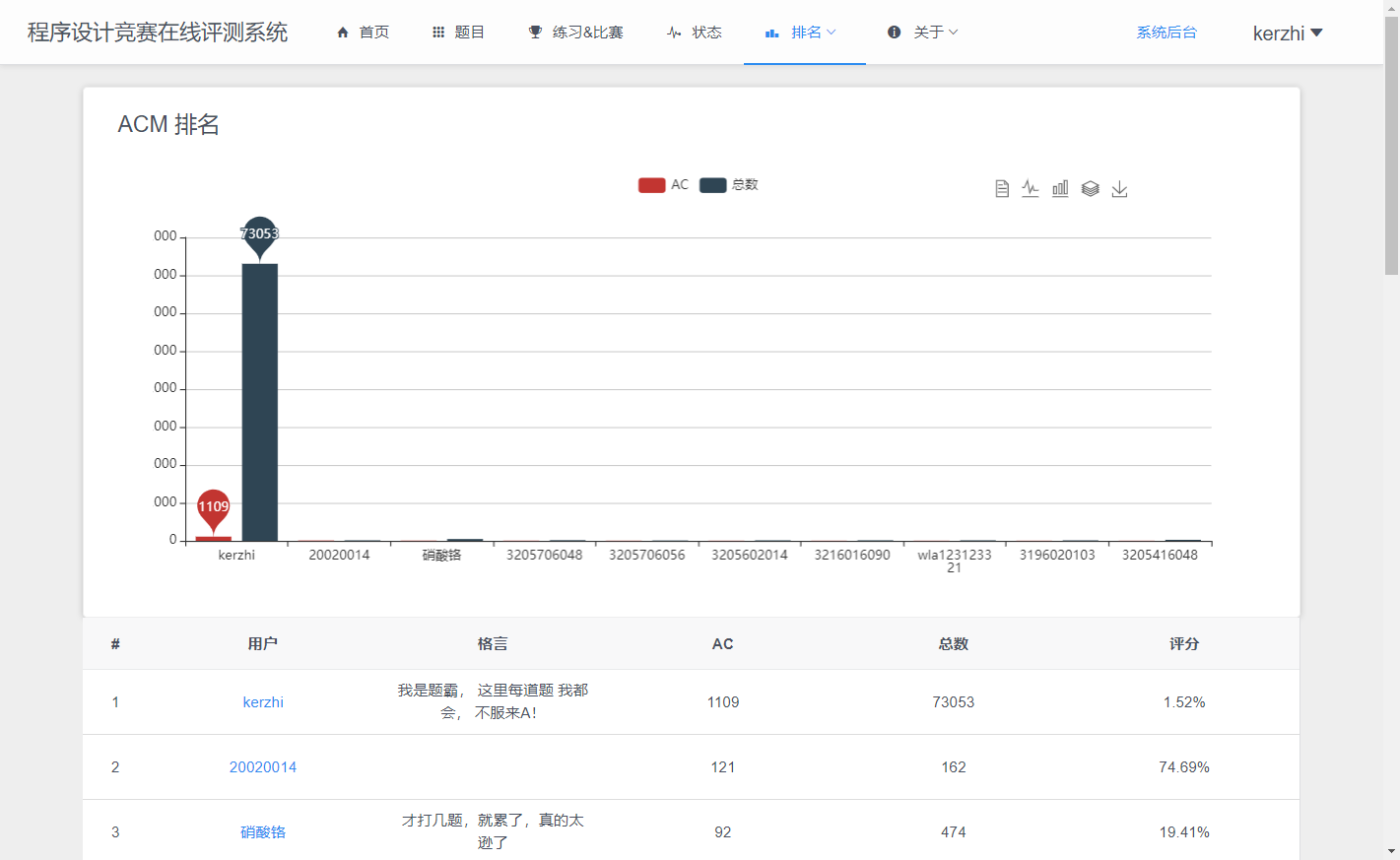Open user 硝酸铬 from the ranking table
The height and width of the screenshot is (860, 1400).
tap(263, 832)
